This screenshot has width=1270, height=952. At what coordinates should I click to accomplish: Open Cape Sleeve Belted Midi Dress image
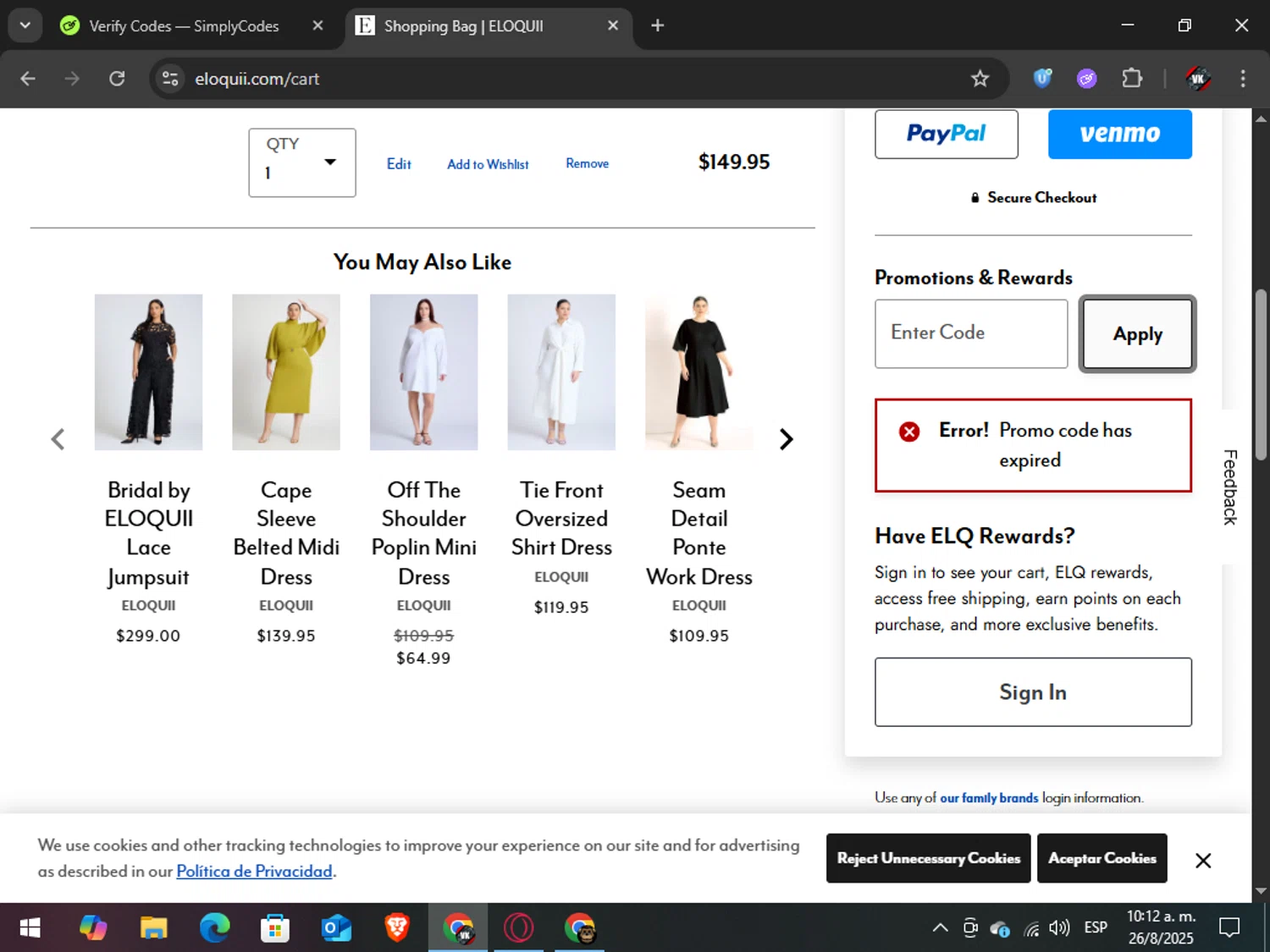(x=286, y=372)
